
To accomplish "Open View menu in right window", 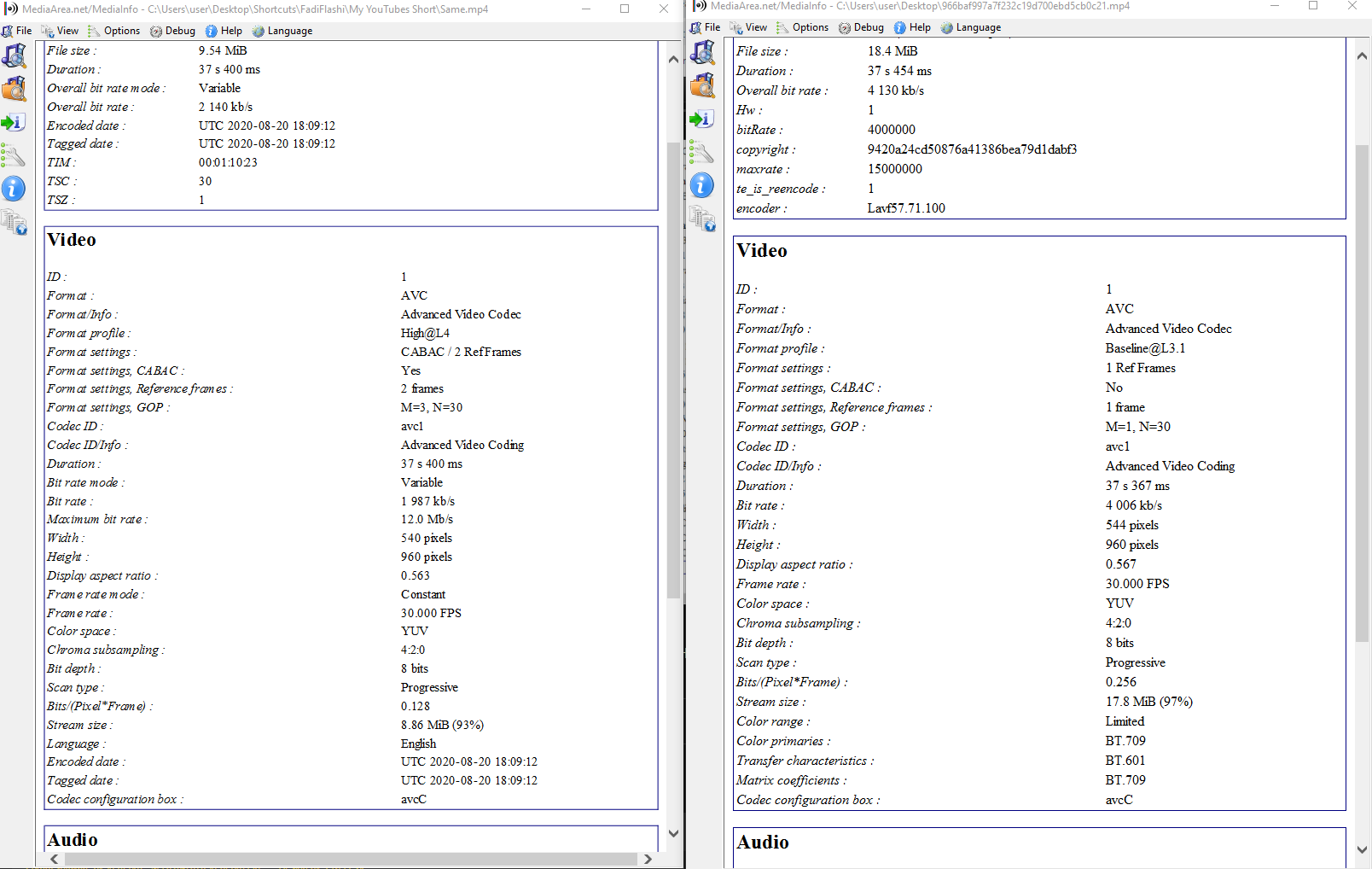I will (749, 27).
